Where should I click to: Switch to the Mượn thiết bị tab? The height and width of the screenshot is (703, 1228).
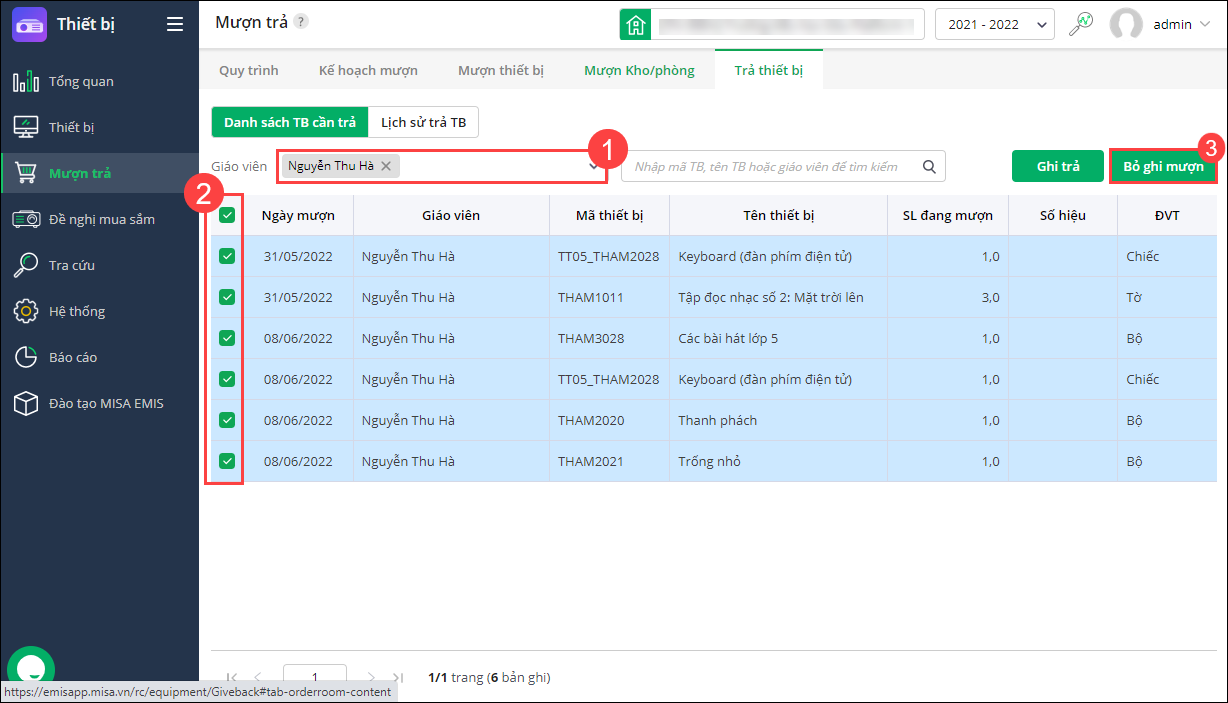[x=501, y=70]
